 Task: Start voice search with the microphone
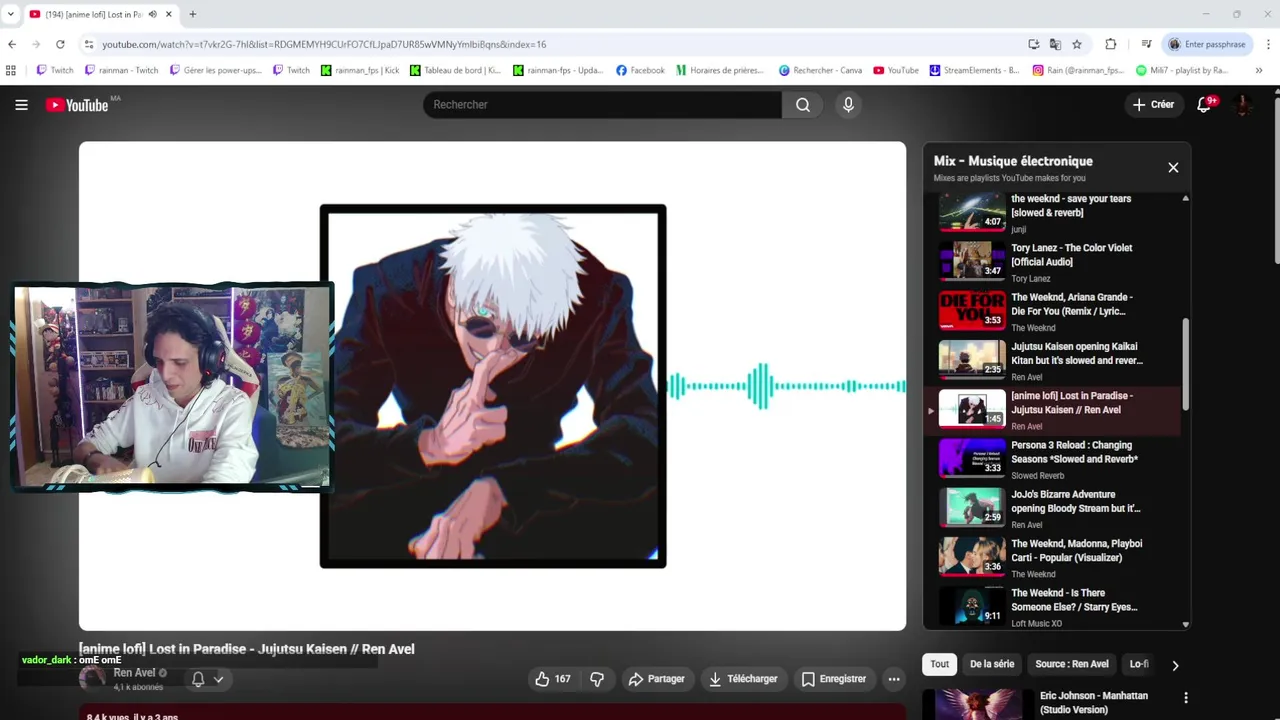[x=848, y=105]
